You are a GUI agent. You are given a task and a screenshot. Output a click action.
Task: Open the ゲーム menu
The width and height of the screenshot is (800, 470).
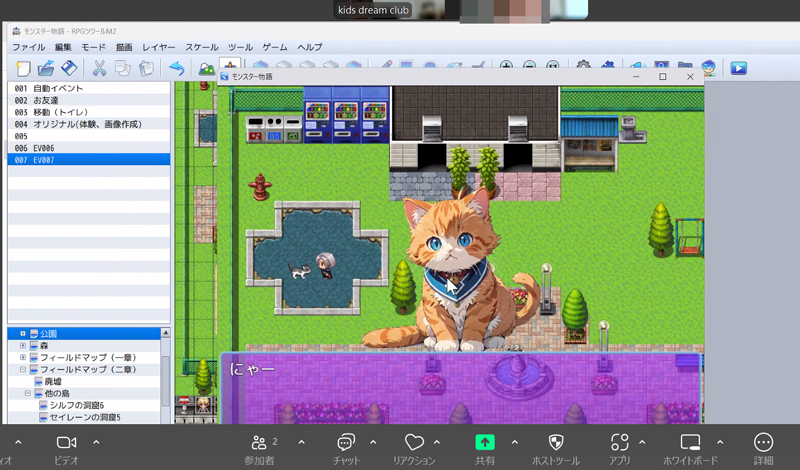(x=275, y=47)
